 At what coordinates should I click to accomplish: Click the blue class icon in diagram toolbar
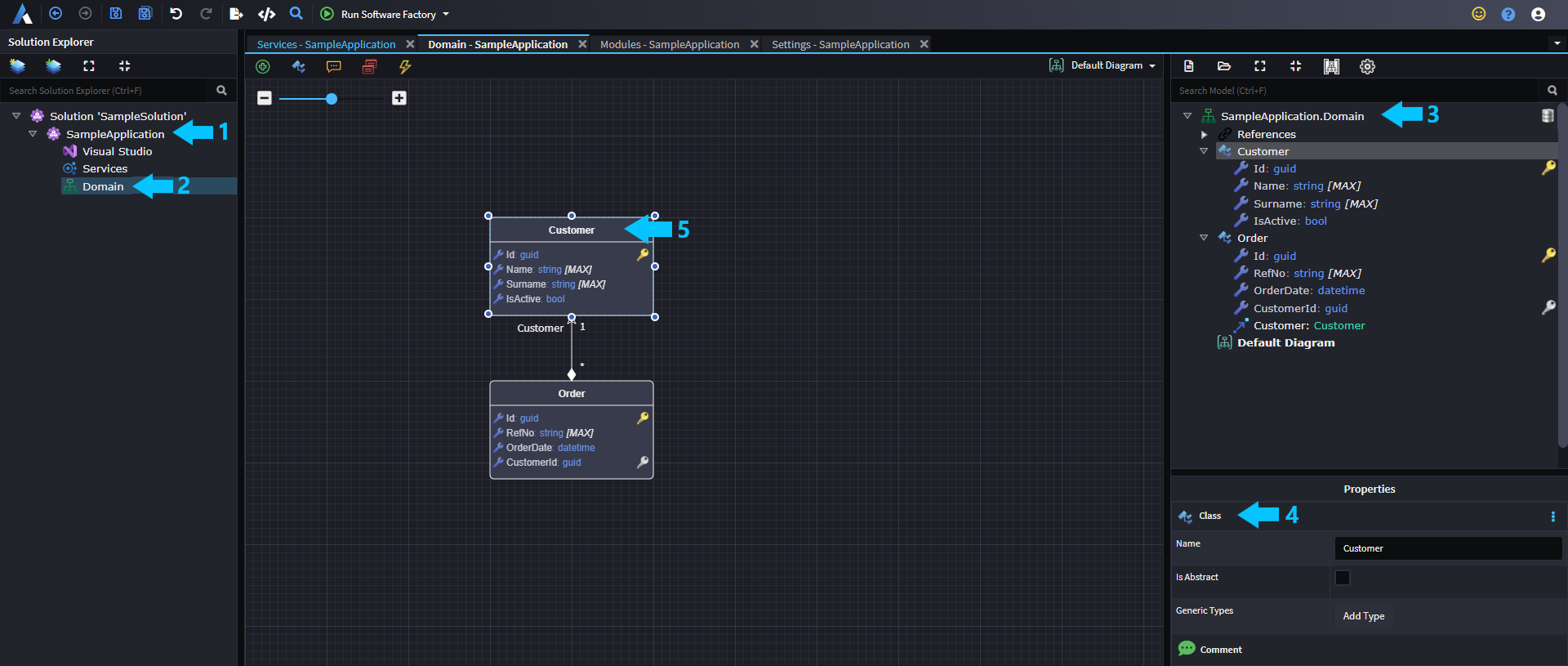click(298, 67)
